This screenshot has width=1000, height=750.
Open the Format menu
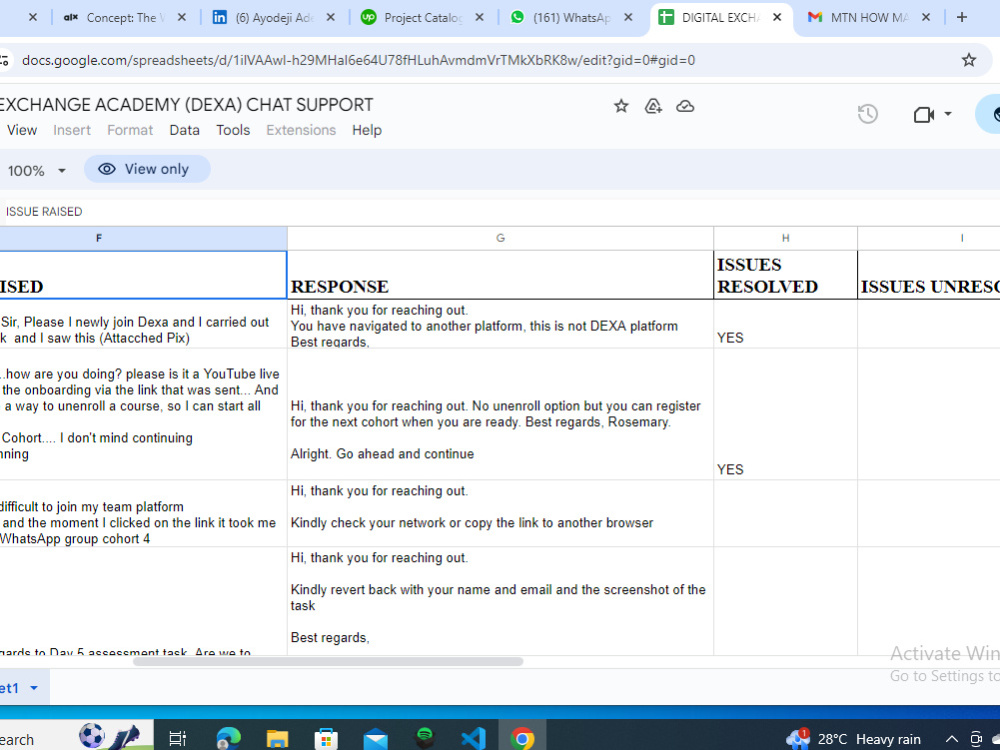click(130, 130)
